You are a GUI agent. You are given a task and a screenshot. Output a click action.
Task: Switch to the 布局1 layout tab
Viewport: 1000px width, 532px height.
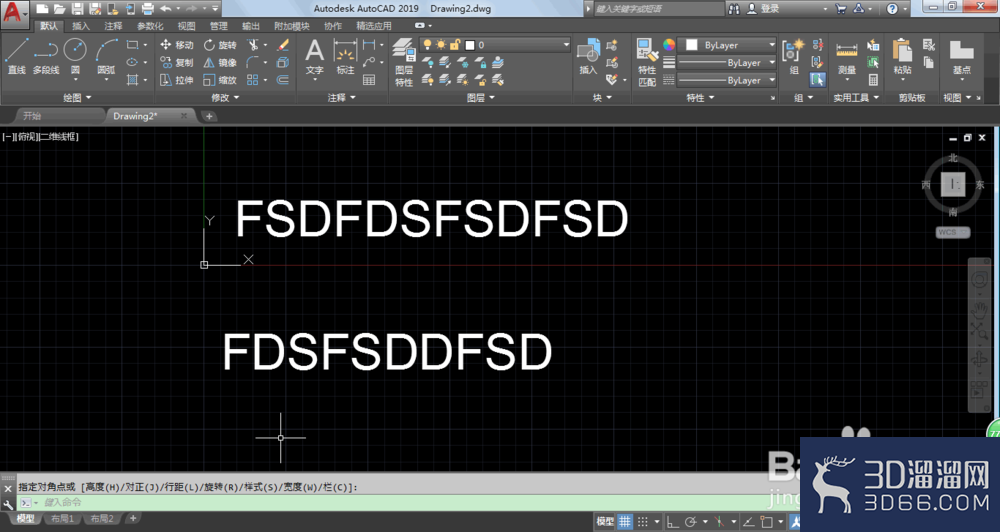pos(62,519)
